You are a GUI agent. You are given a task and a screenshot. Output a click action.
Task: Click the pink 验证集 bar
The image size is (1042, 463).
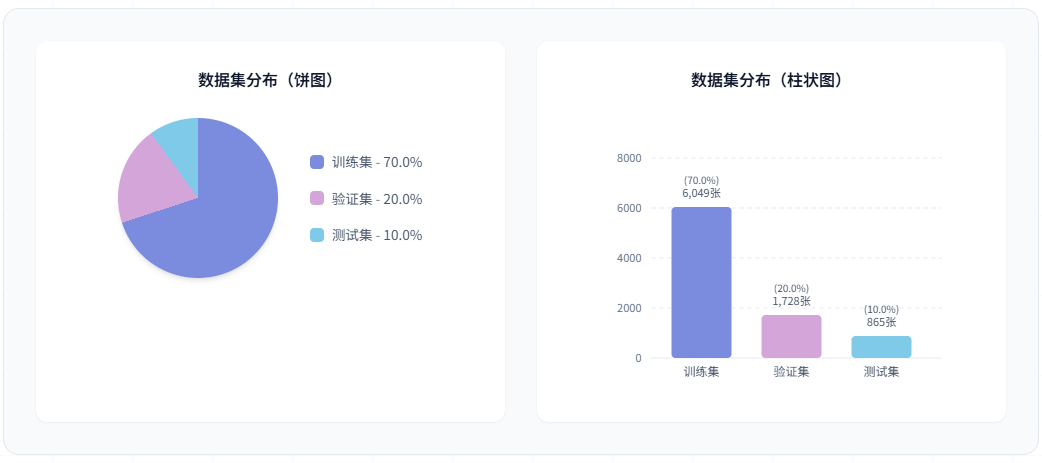pos(791,337)
